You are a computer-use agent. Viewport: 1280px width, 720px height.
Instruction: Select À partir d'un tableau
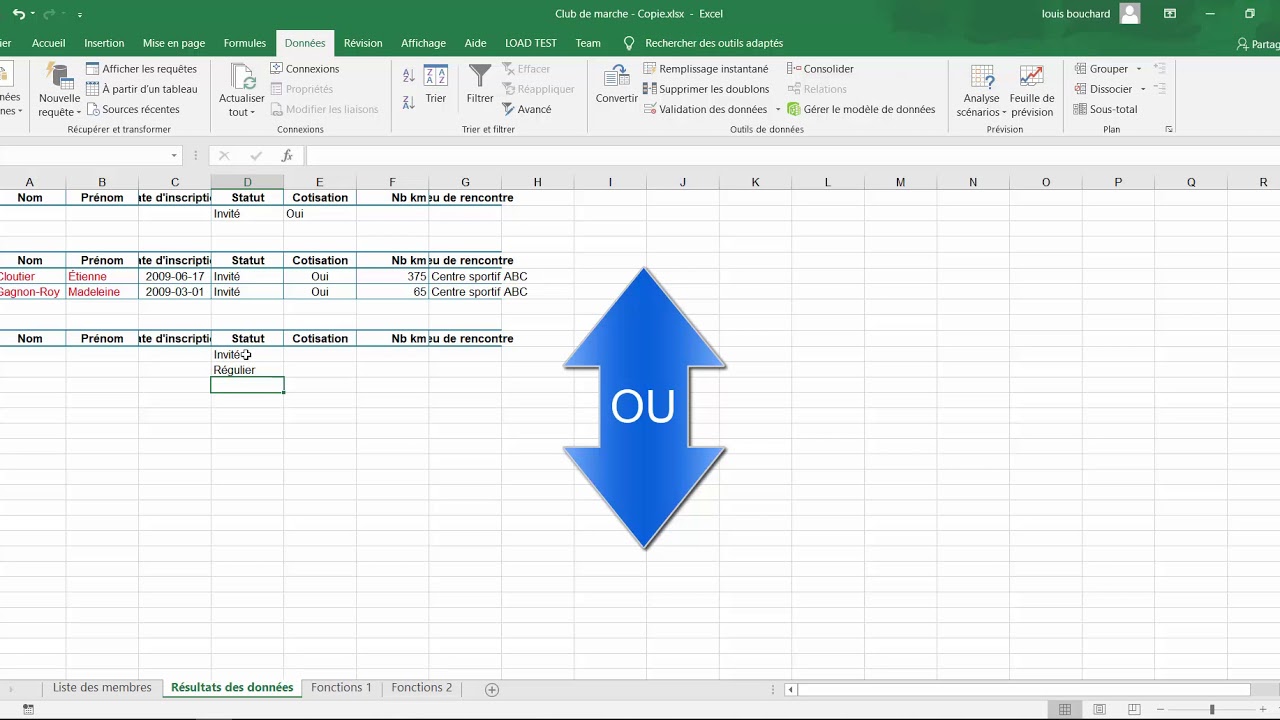(141, 89)
